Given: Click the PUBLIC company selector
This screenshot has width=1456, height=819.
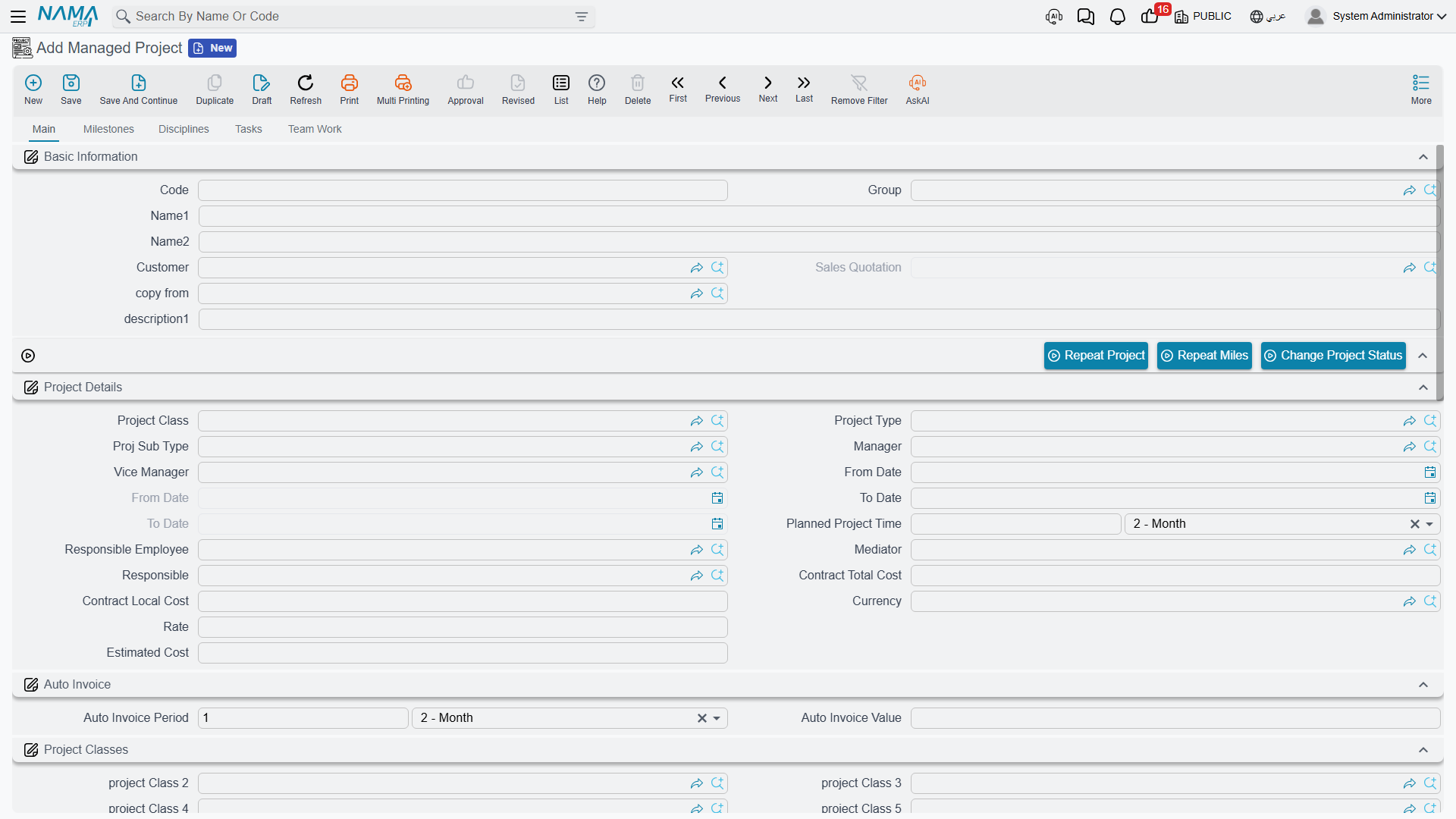Looking at the screenshot, I should click(x=1203, y=16).
